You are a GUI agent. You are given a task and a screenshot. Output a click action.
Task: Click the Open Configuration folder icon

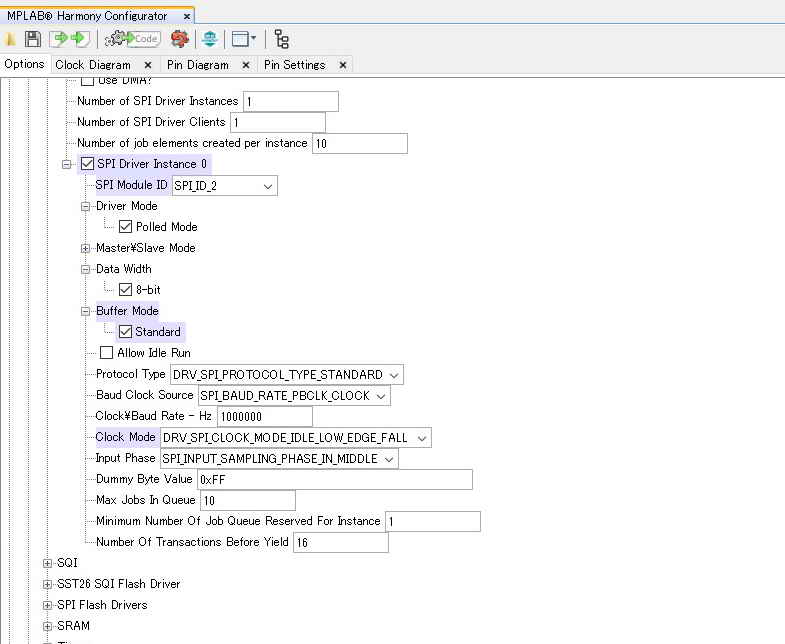[10, 39]
